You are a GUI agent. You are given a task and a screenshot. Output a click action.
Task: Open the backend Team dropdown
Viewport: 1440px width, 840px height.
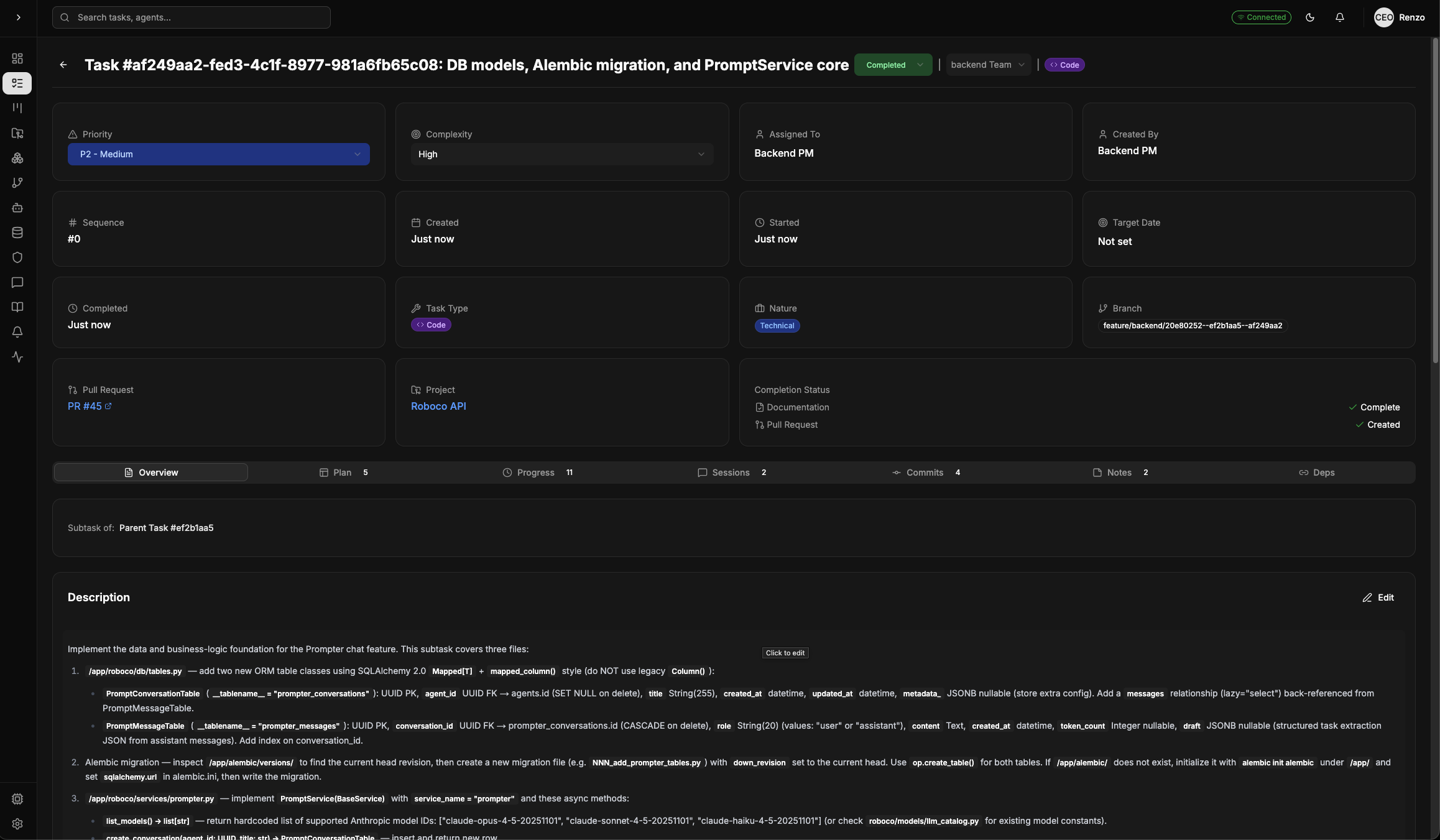point(988,65)
